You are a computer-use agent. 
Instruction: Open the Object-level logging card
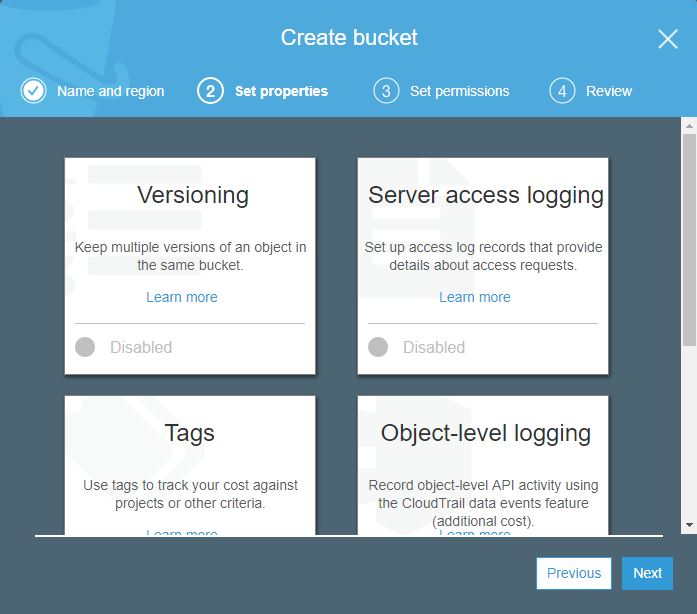tap(484, 435)
